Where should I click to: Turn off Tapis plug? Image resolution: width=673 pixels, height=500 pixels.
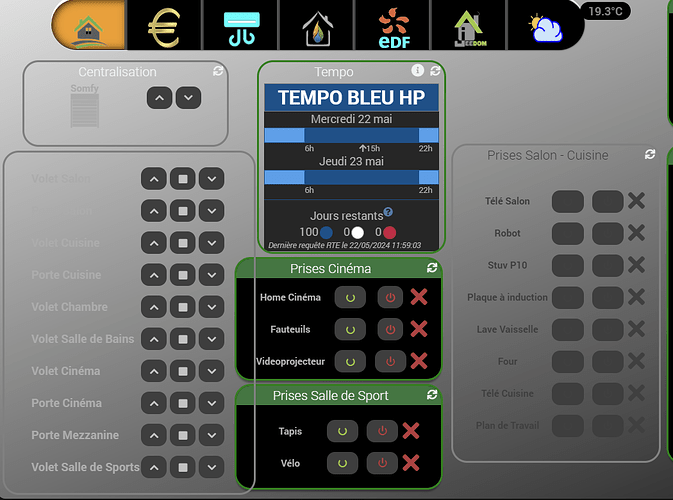click(x=382, y=431)
